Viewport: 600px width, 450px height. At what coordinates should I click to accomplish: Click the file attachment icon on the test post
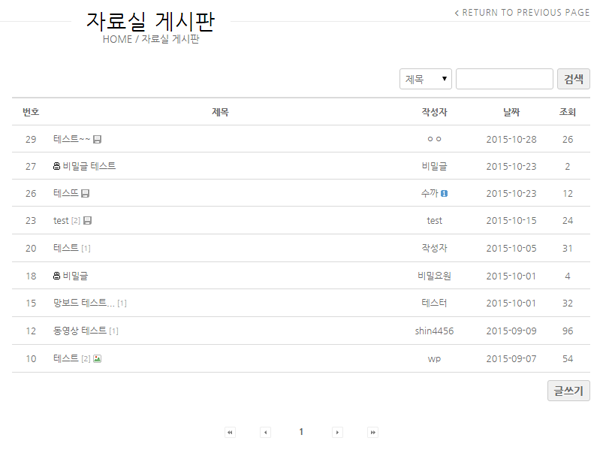87,220
